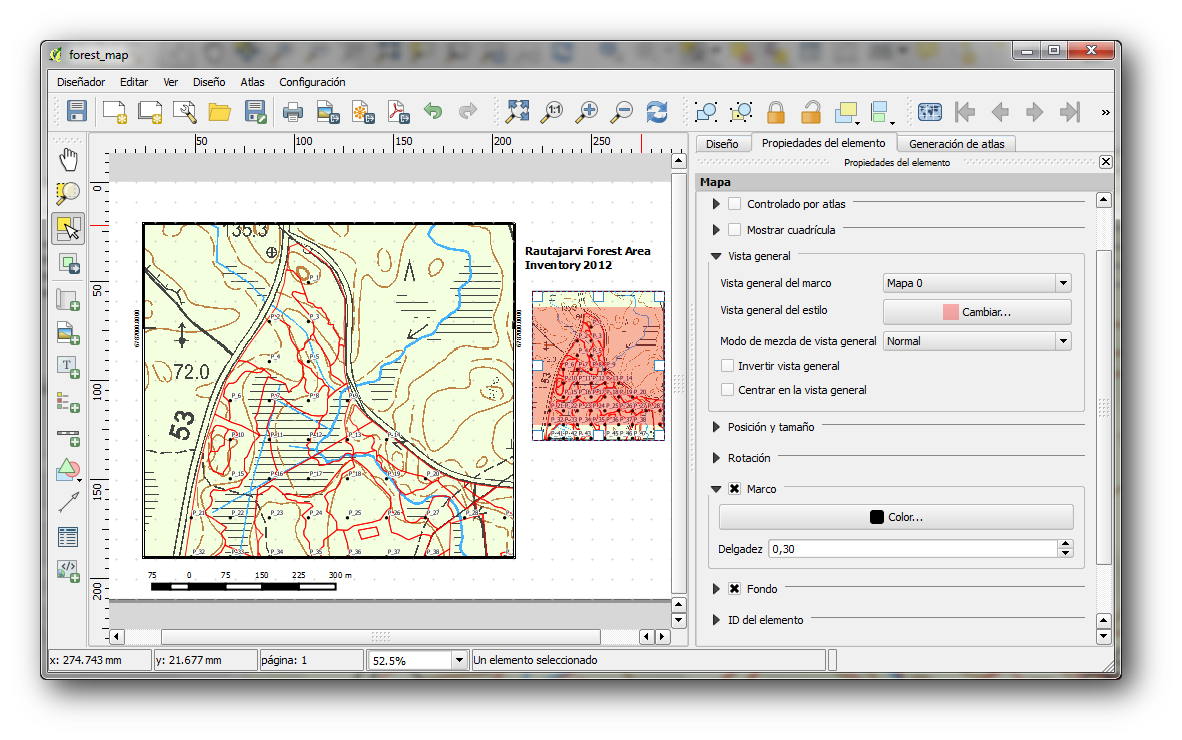Set zoom to 100% (1:1)
The width and height of the screenshot is (1182, 740).
point(552,112)
